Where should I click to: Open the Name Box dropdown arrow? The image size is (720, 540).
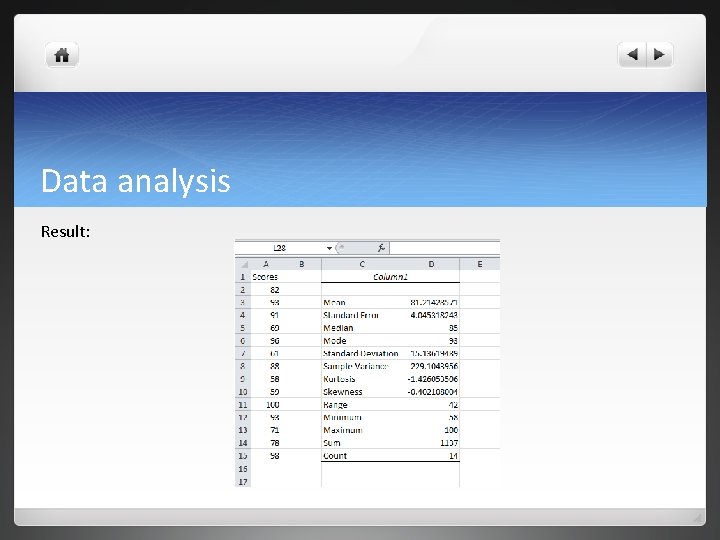click(329, 248)
